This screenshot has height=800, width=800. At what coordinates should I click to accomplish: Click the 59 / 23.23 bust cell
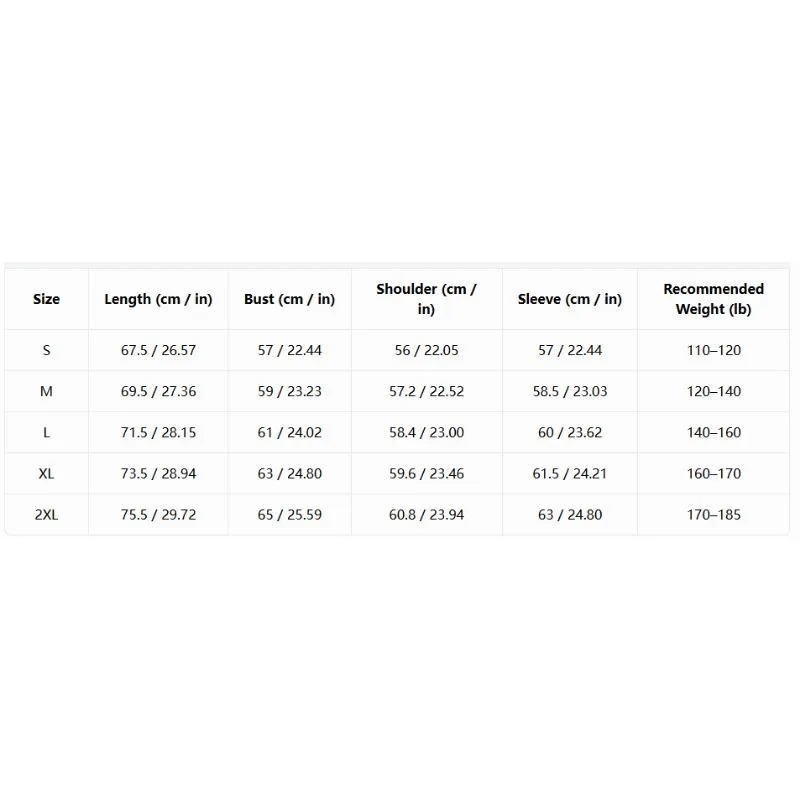289,391
